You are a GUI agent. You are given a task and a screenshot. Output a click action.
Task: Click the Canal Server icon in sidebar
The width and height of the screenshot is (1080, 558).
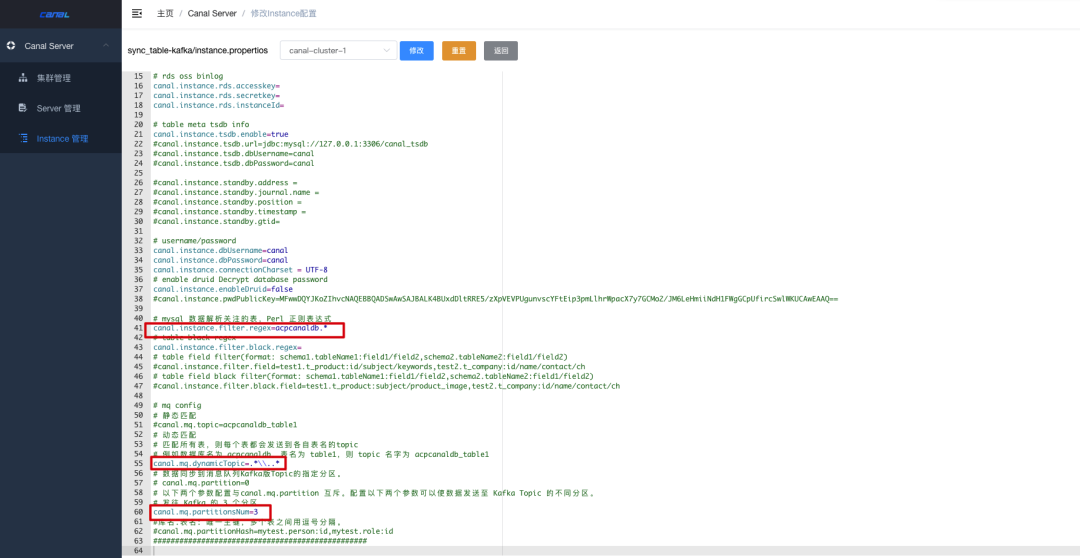(x=10, y=45)
